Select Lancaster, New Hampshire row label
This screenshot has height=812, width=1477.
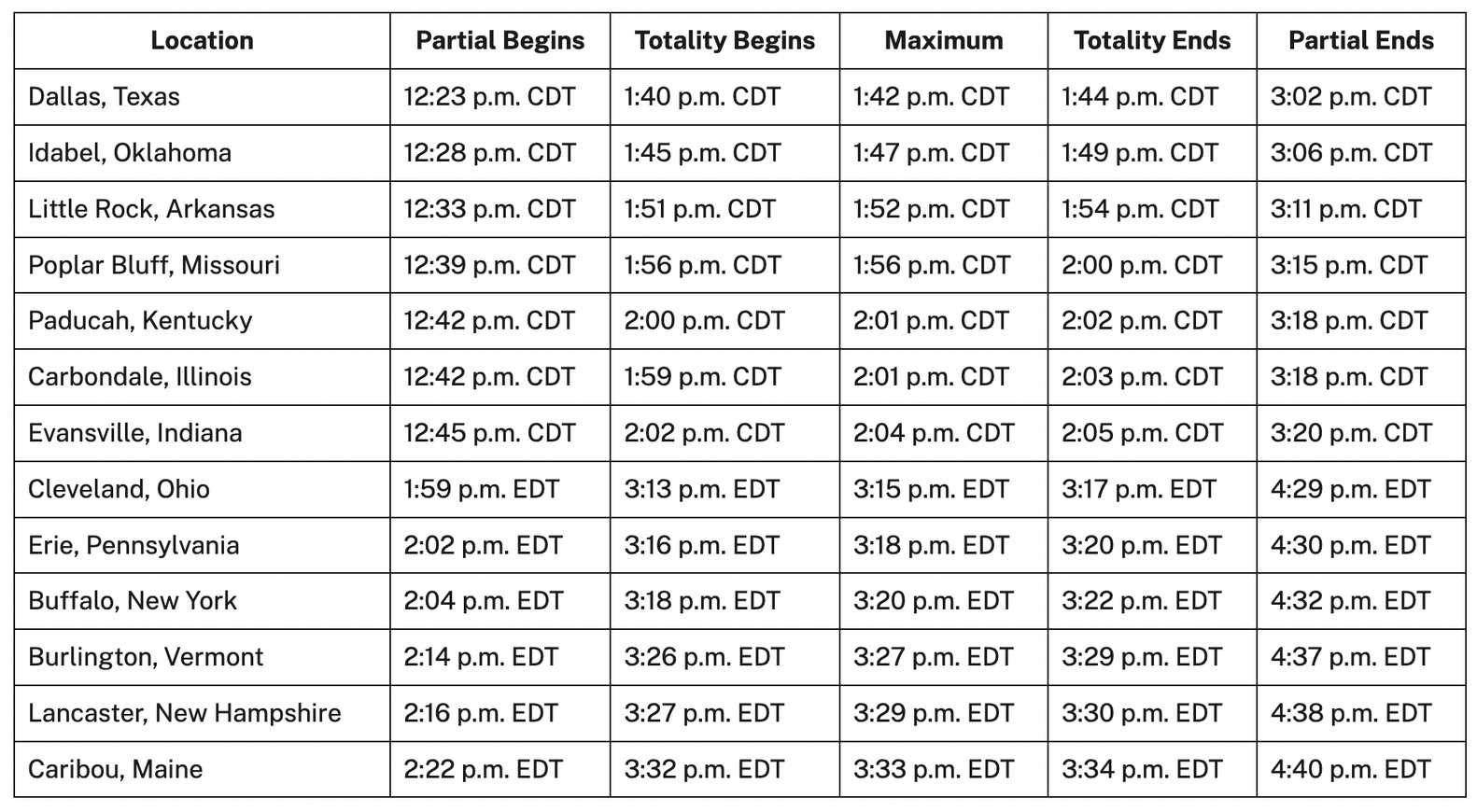pos(202,713)
